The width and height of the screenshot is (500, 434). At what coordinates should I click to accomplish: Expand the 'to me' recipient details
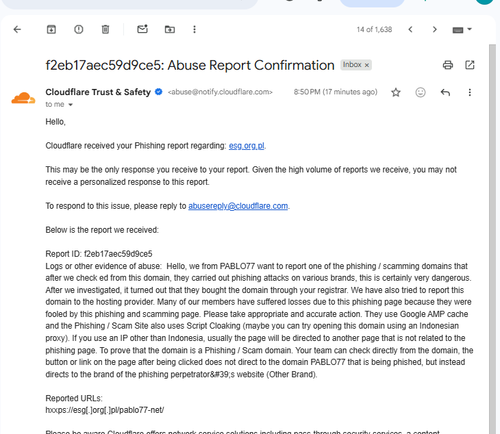[70, 105]
